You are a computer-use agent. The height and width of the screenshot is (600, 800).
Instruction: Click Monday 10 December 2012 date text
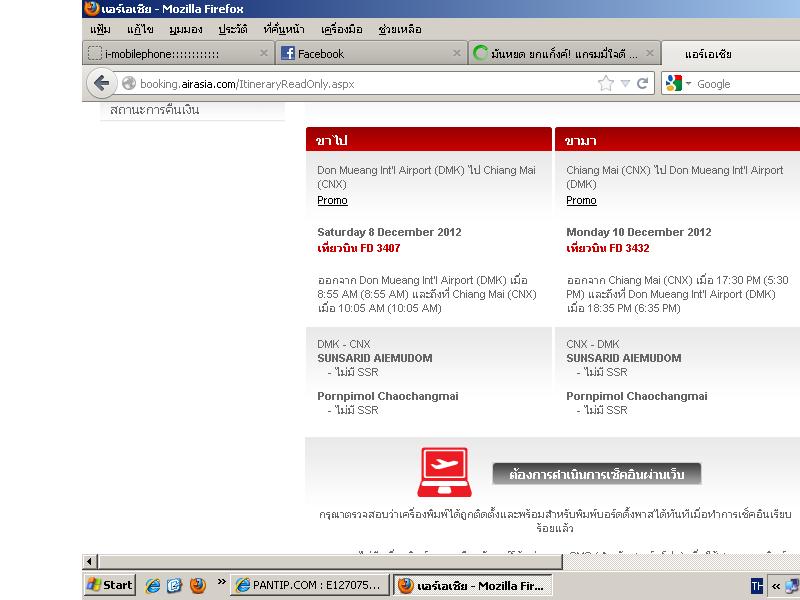[x=639, y=232]
